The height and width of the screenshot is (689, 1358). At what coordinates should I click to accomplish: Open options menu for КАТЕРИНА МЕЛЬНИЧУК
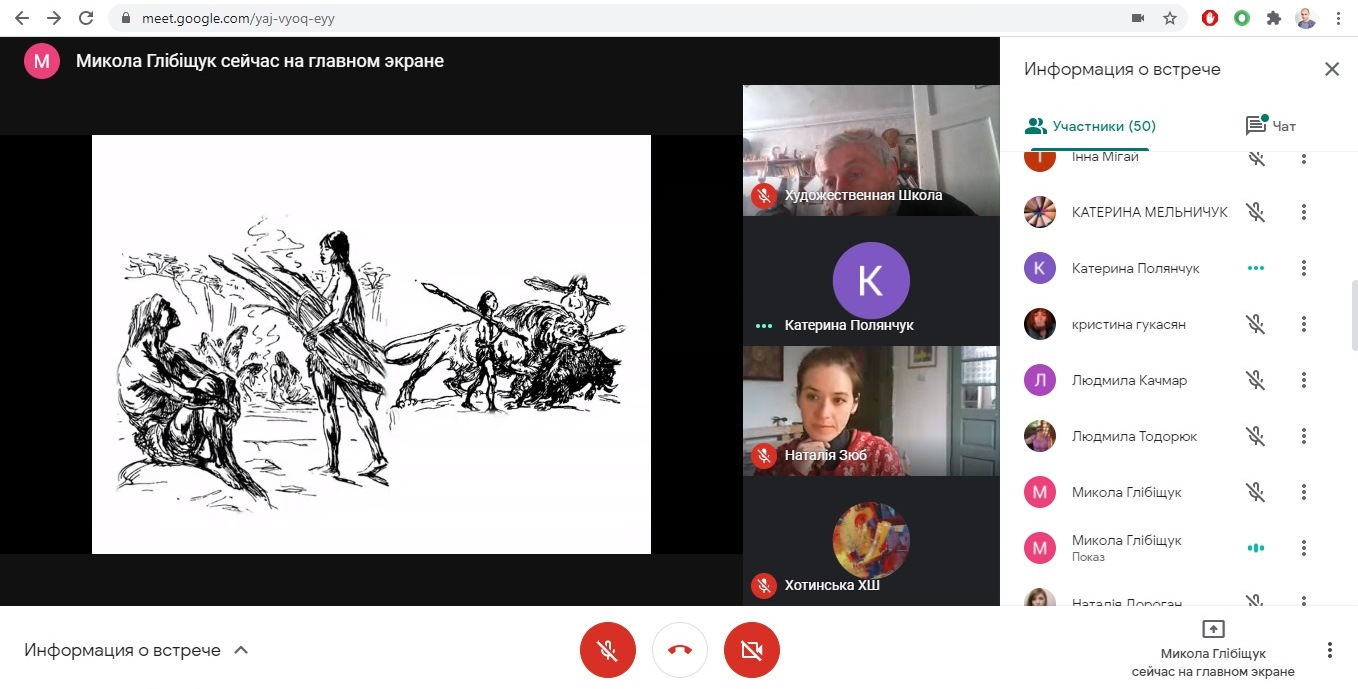pyautogui.click(x=1304, y=212)
